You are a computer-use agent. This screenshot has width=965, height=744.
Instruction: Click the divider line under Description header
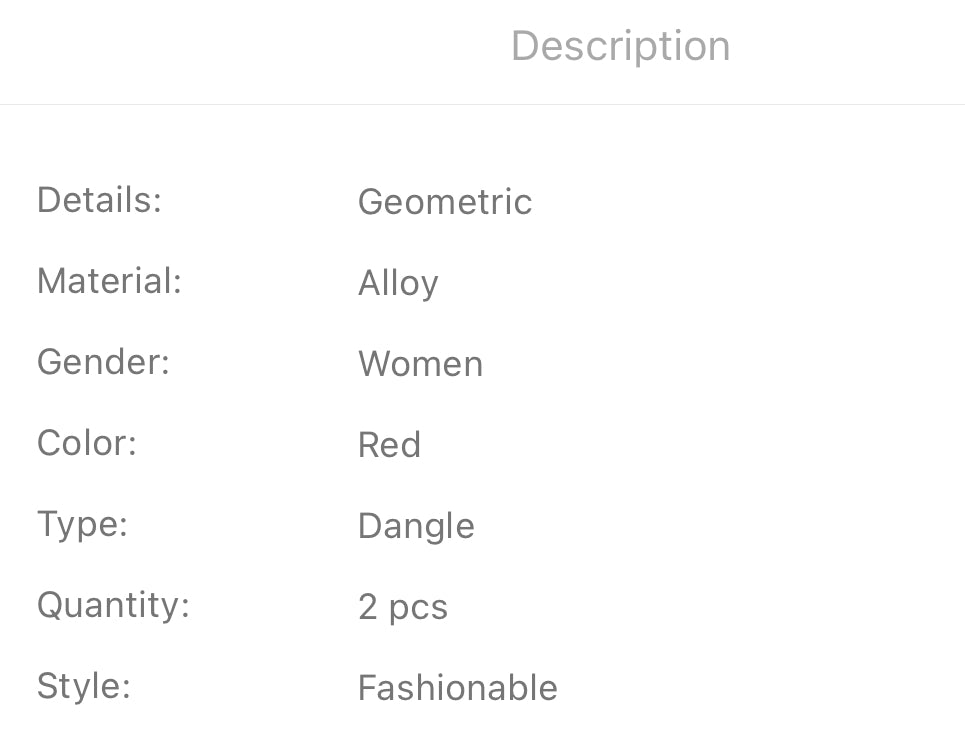point(482,104)
